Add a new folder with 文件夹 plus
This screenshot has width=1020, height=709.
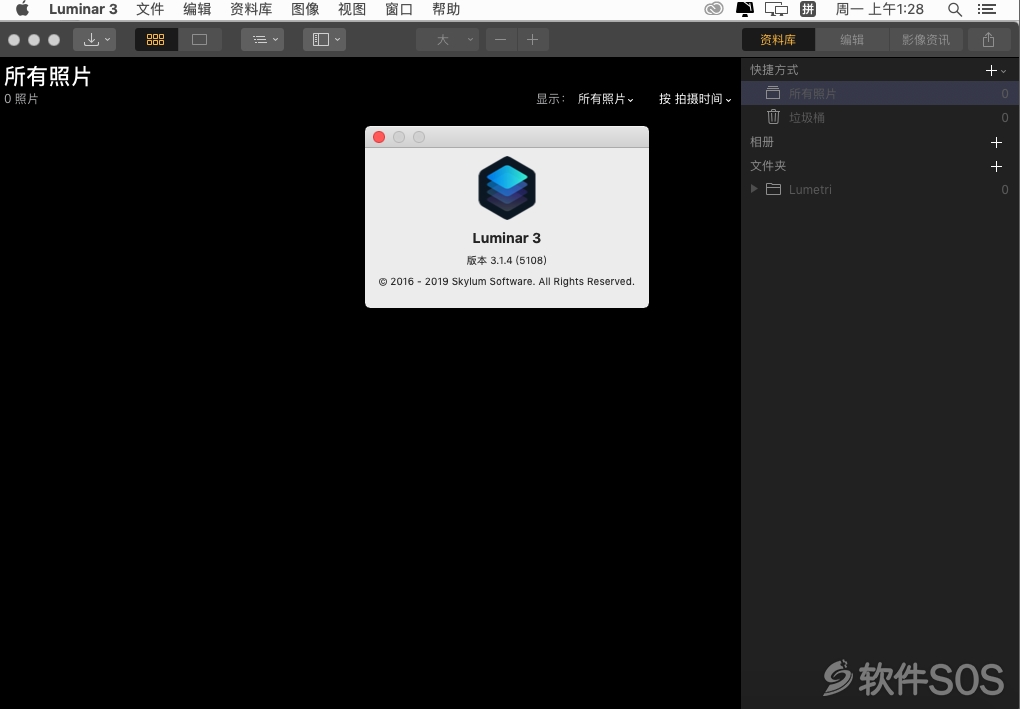tap(996, 167)
